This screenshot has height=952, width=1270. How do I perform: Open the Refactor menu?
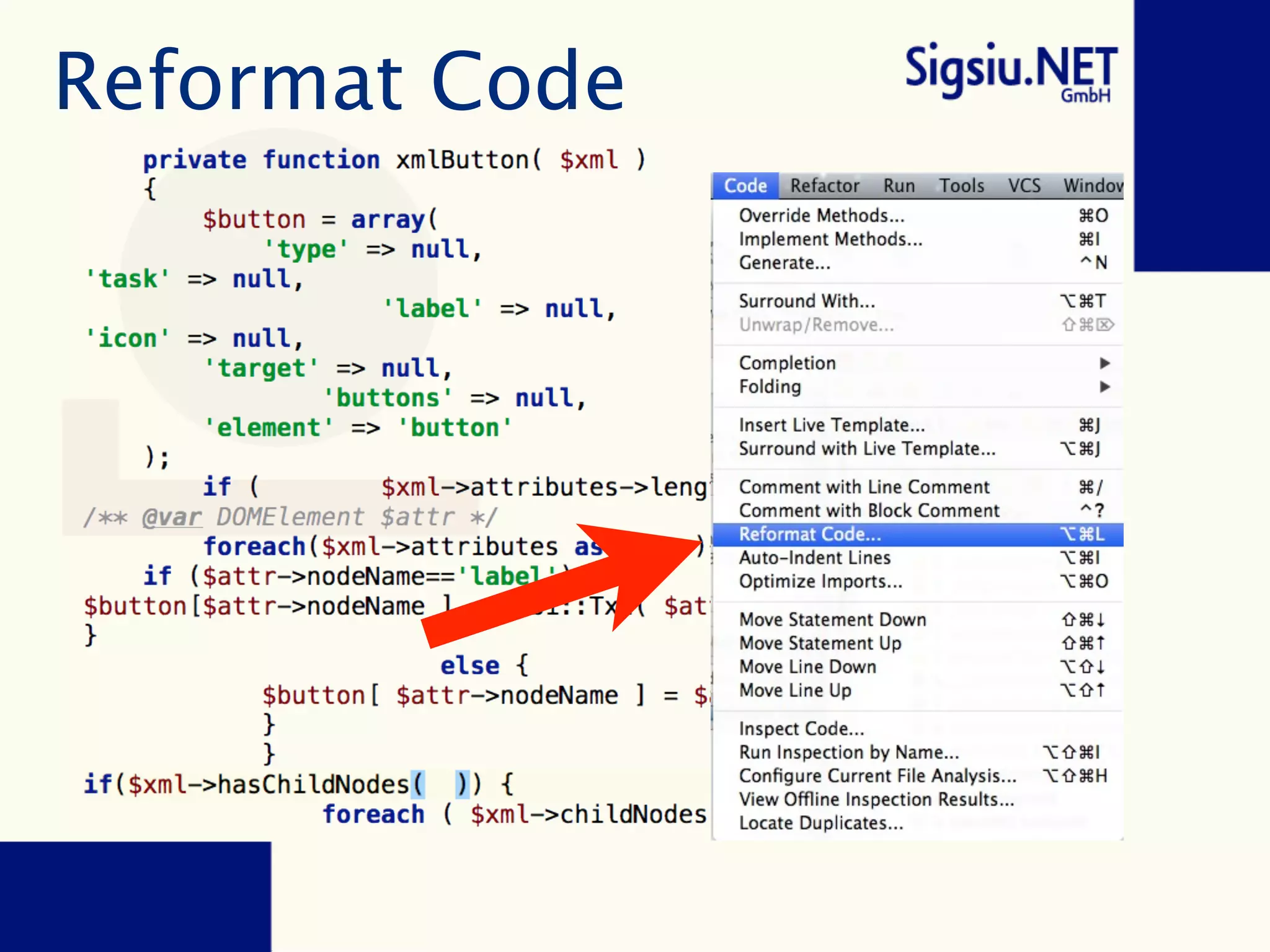tap(824, 186)
